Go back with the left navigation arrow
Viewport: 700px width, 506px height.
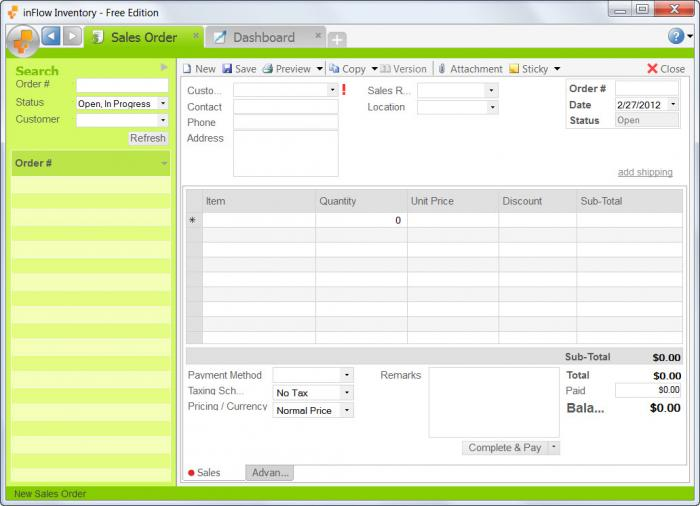click(x=51, y=36)
